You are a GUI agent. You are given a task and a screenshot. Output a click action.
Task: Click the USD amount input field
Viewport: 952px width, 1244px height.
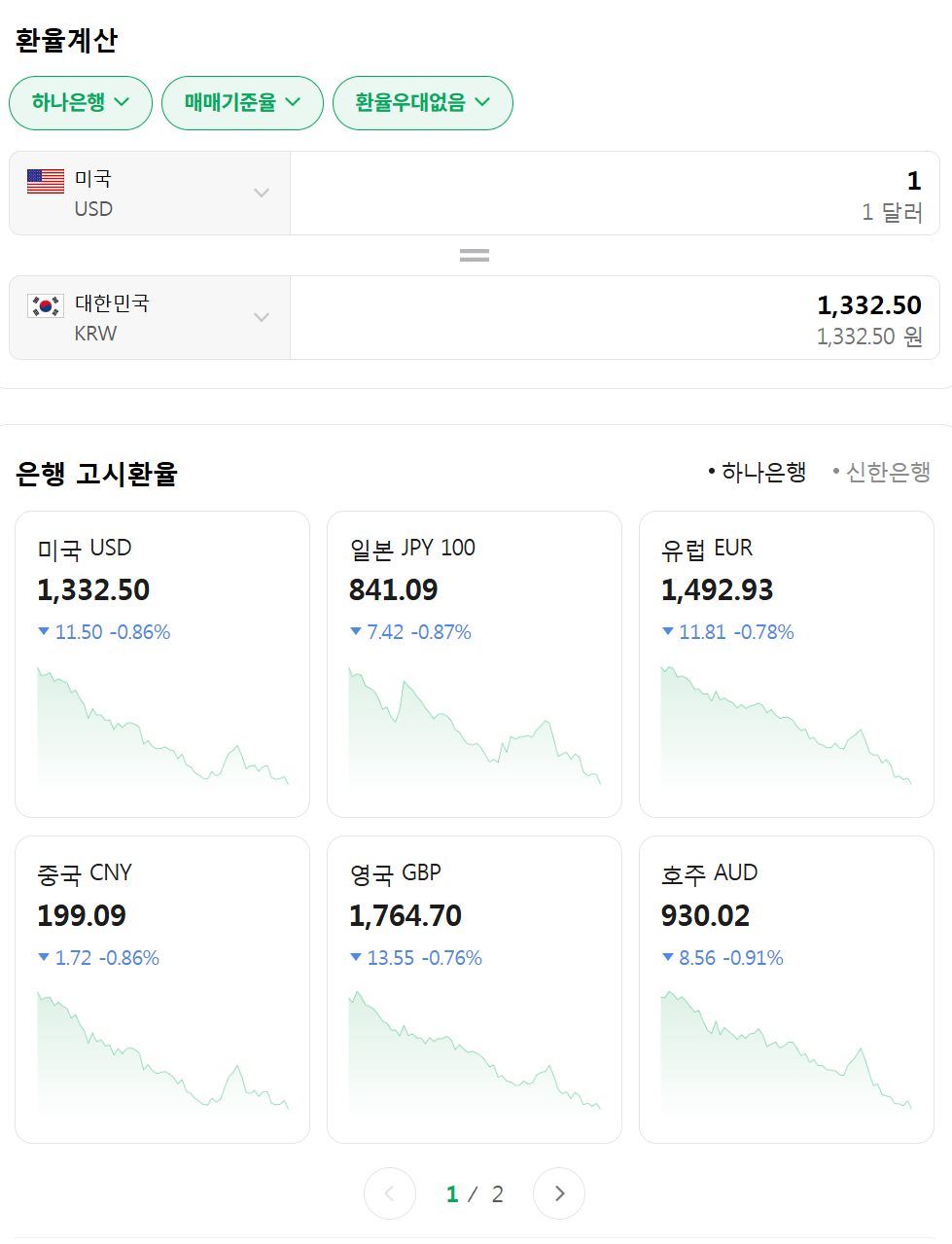[615, 193]
